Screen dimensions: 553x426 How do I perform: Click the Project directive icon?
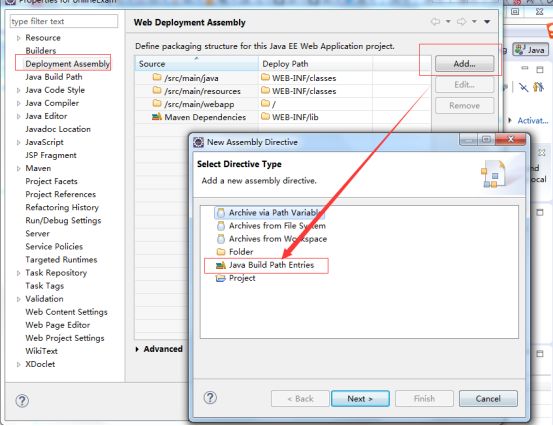tap(221, 279)
